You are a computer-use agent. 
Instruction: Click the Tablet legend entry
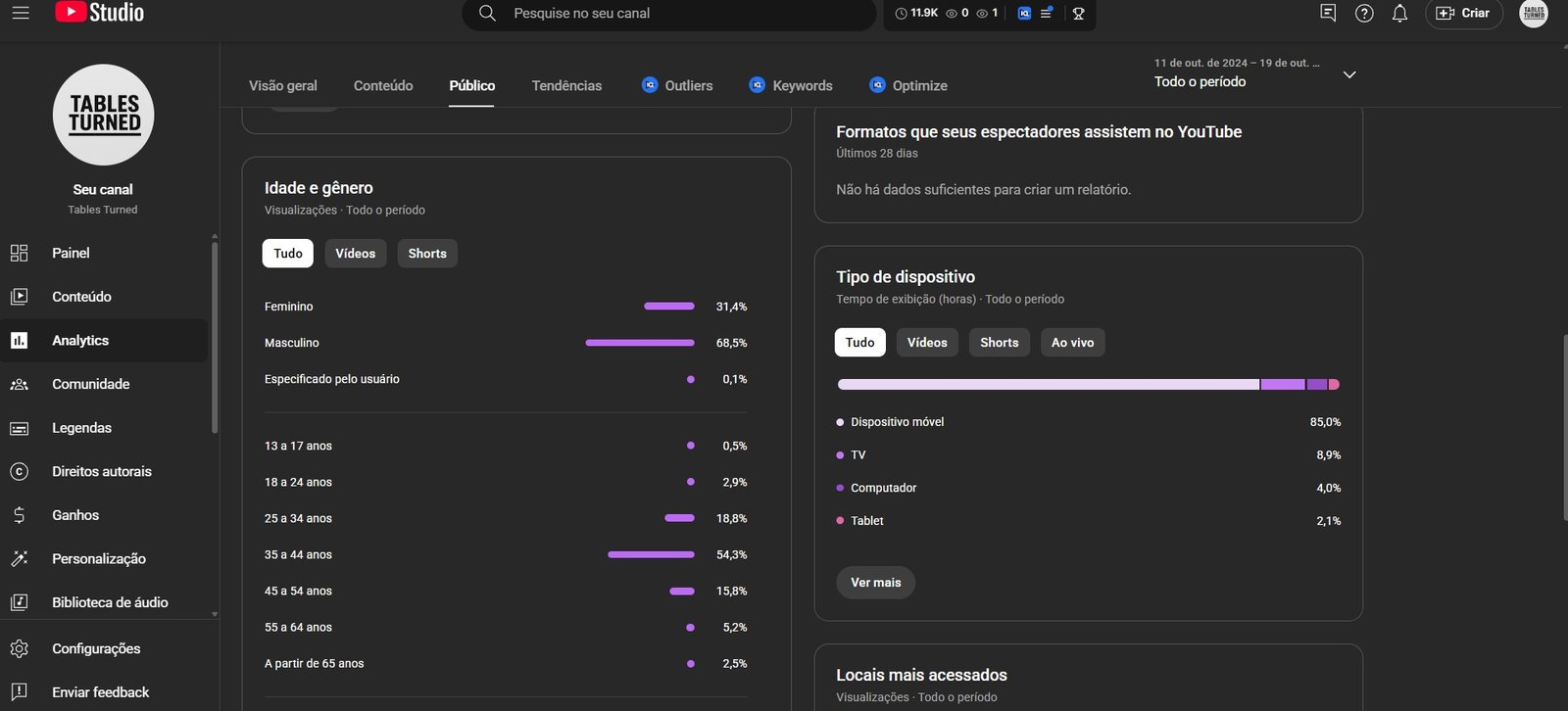pos(859,521)
